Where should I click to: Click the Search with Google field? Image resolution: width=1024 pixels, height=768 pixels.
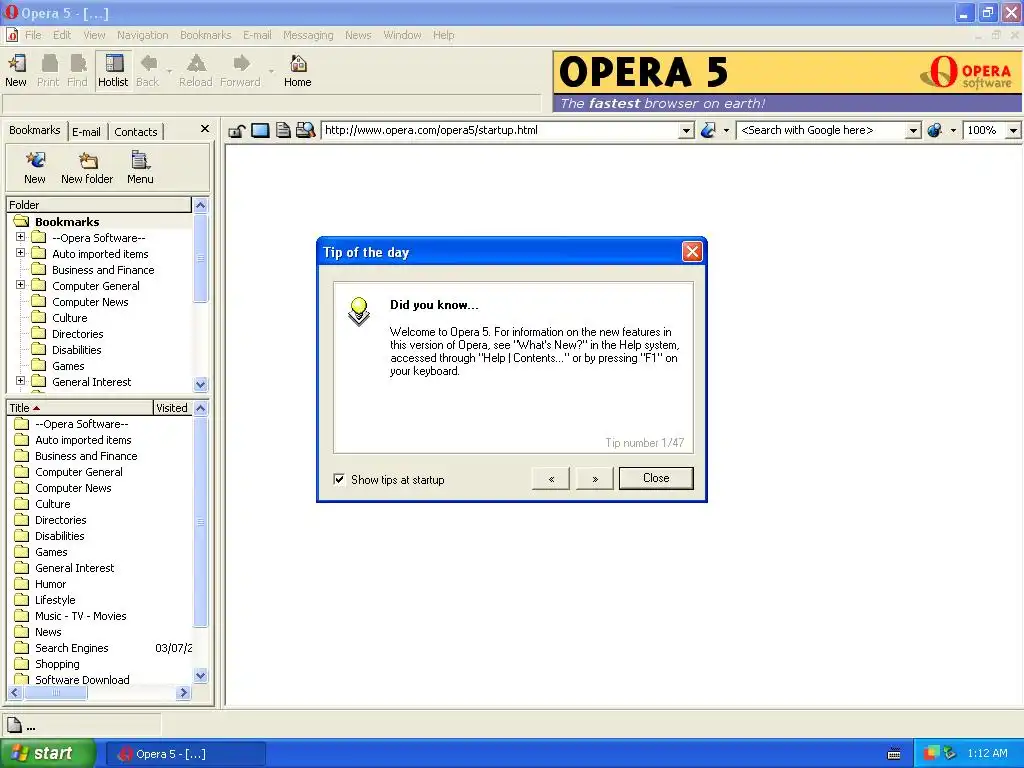822,131
